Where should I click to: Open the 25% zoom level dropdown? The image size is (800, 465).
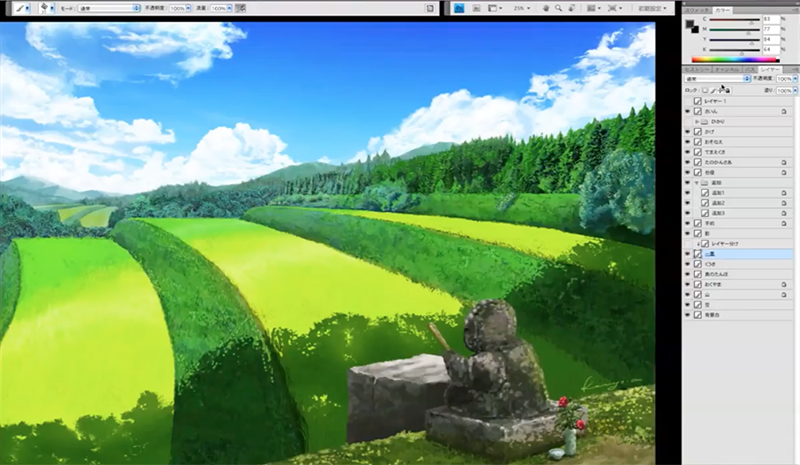click(x=521, y=8)
